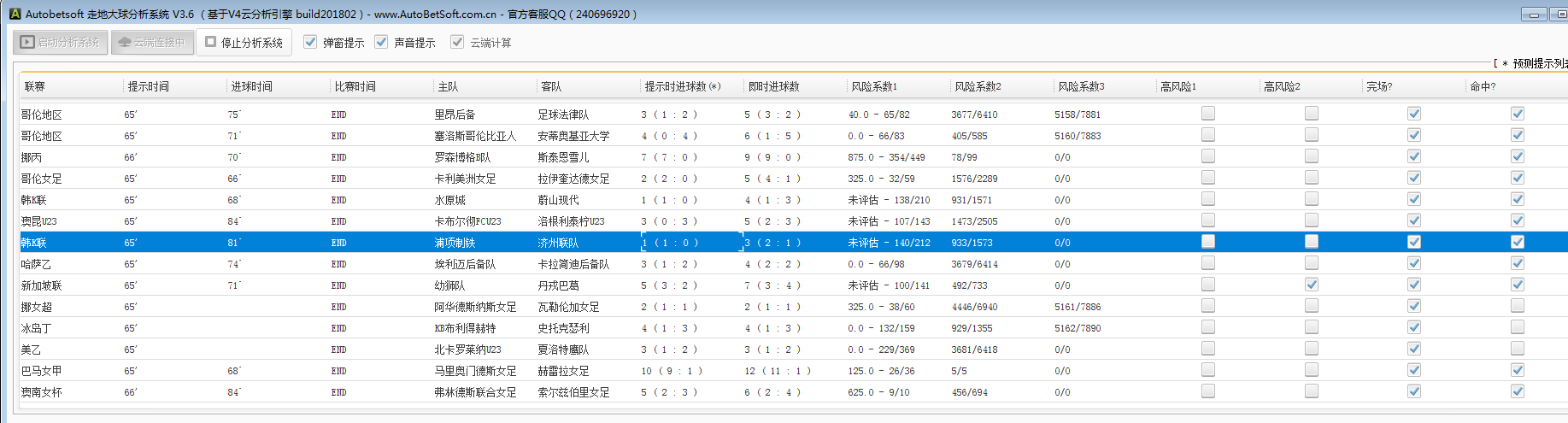Check 命中? for the 阿华德斯纳斯女足 row

(x=1518, y=306)
